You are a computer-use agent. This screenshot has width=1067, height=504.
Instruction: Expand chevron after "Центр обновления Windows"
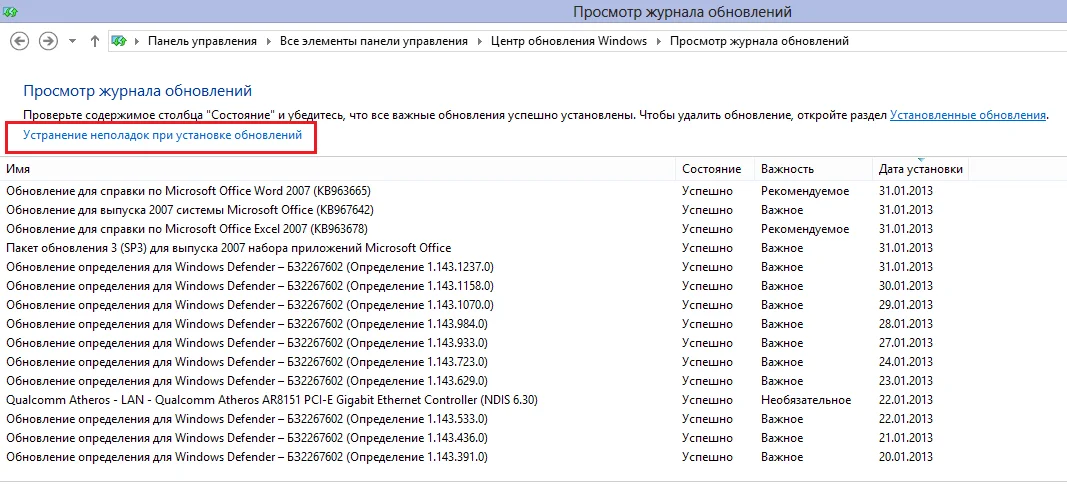tap(659, 41)
